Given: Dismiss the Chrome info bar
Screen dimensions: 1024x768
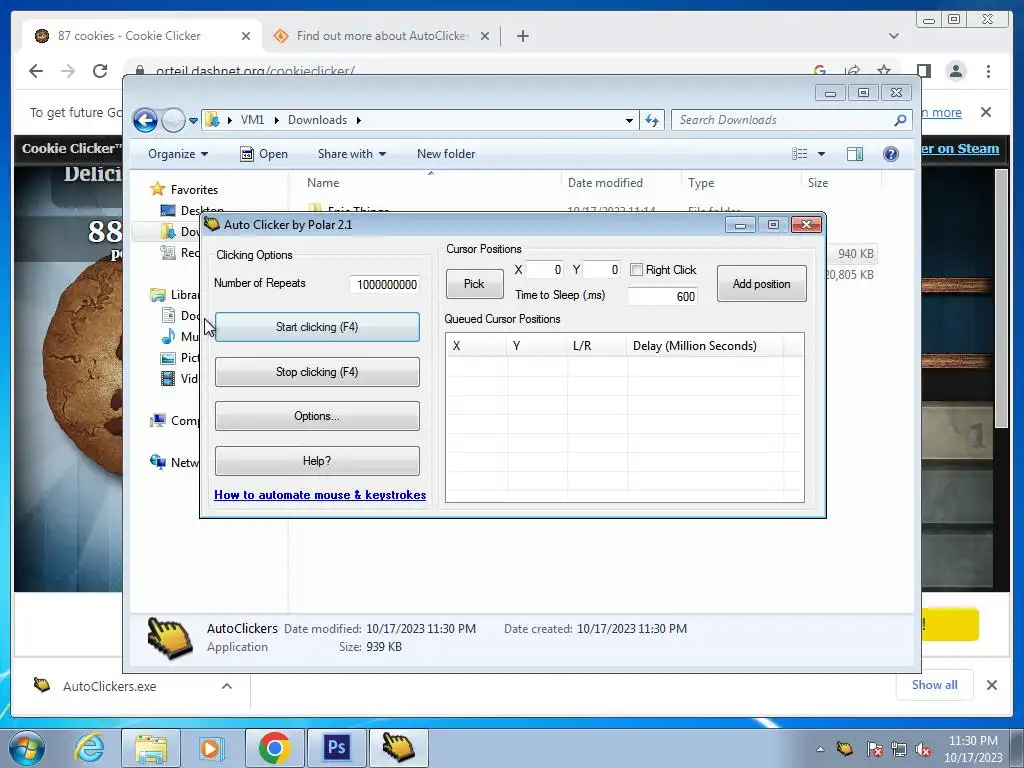Looking at the screenshot, I should (986, 112).
